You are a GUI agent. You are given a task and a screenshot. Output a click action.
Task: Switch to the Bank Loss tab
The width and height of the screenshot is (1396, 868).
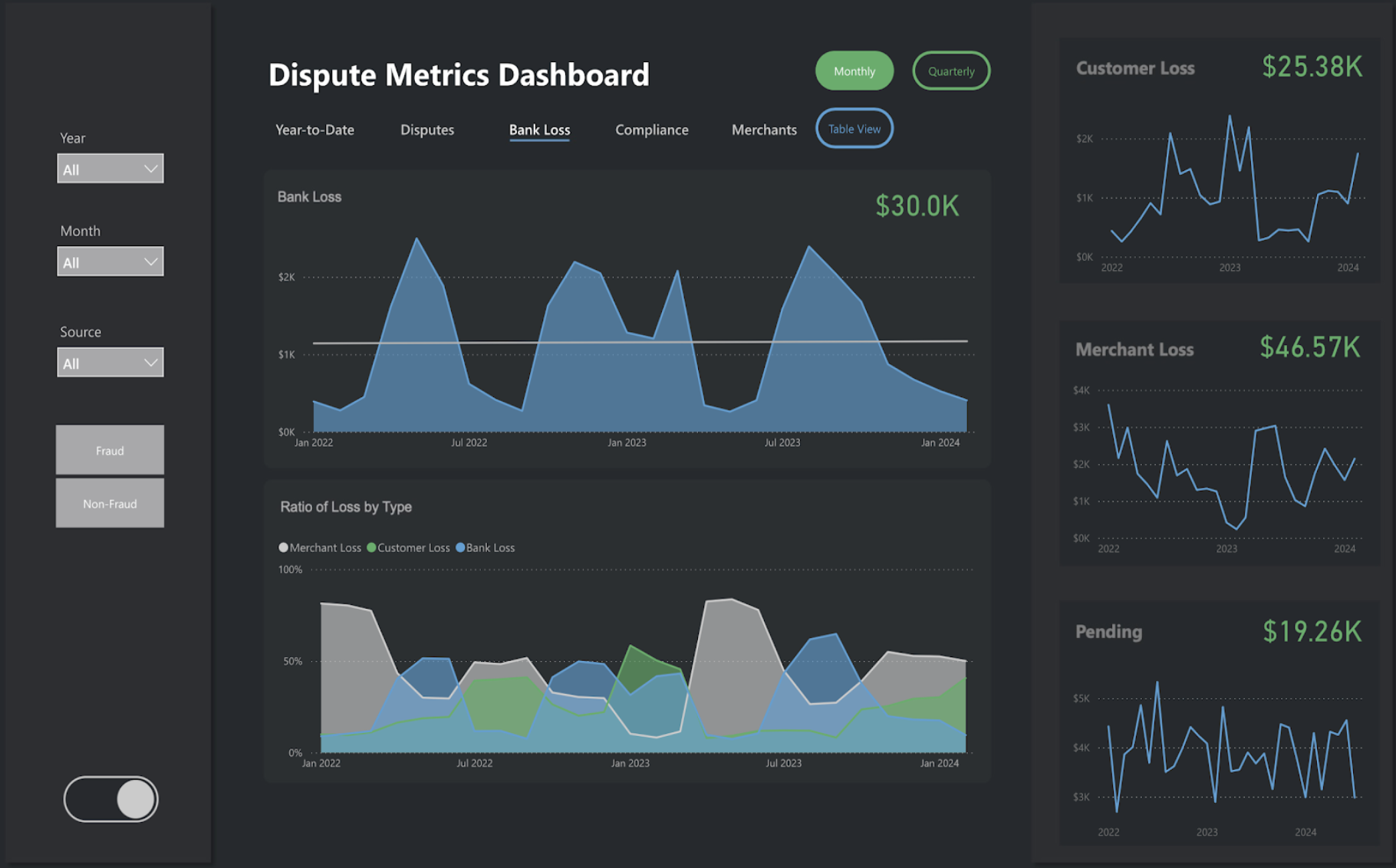538,130
